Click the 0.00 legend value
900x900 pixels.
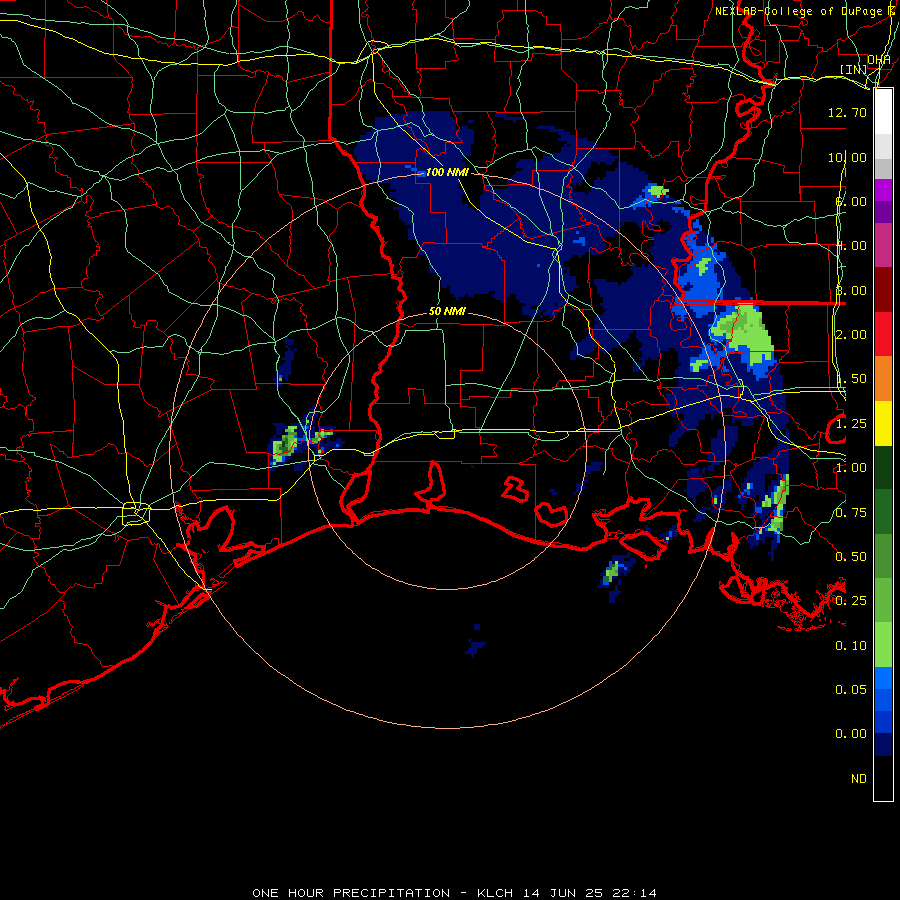point(851,734)
